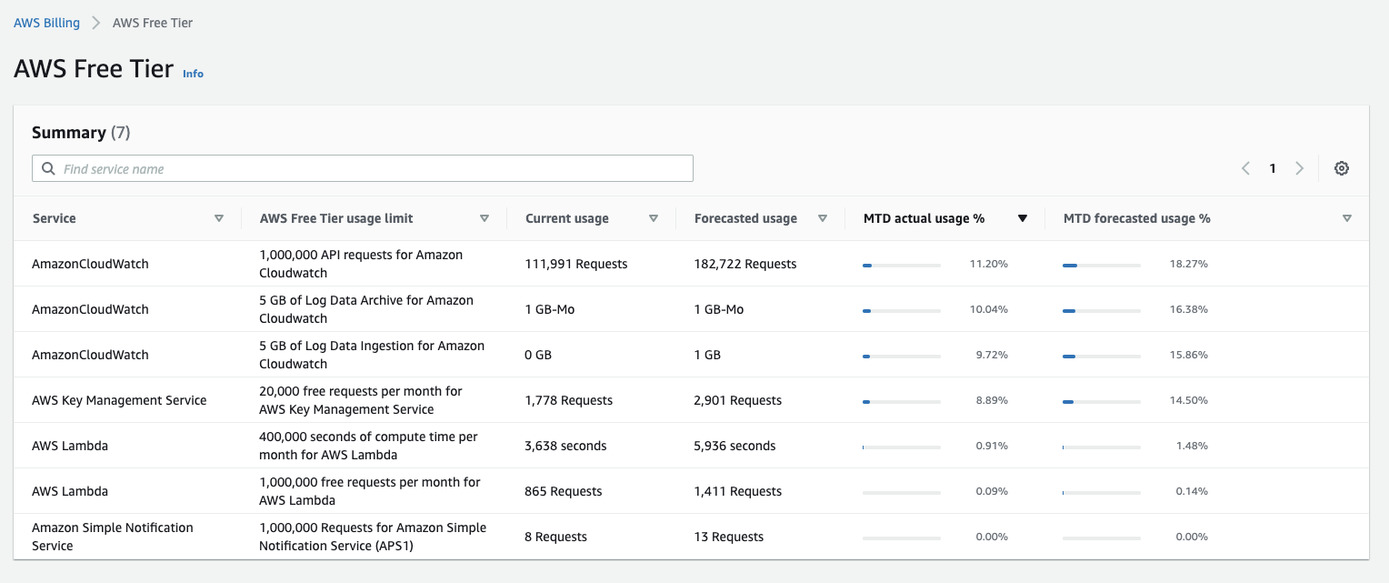Click 13 Requests forecasted cell
The height and width of the screenshot is (583, 1389).
(729, 537)
